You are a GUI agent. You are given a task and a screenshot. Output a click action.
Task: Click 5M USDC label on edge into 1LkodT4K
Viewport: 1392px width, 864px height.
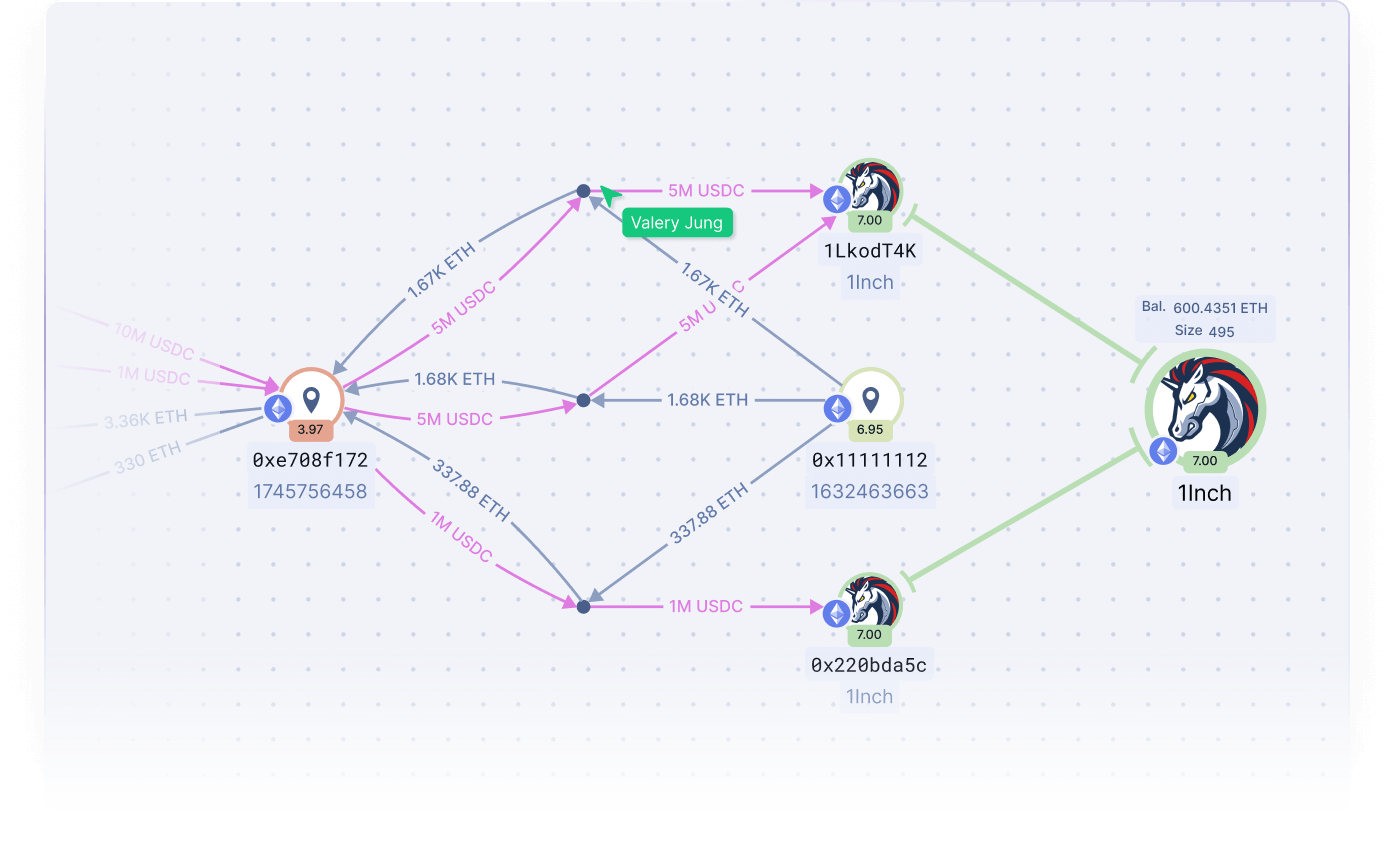point(708,190)
